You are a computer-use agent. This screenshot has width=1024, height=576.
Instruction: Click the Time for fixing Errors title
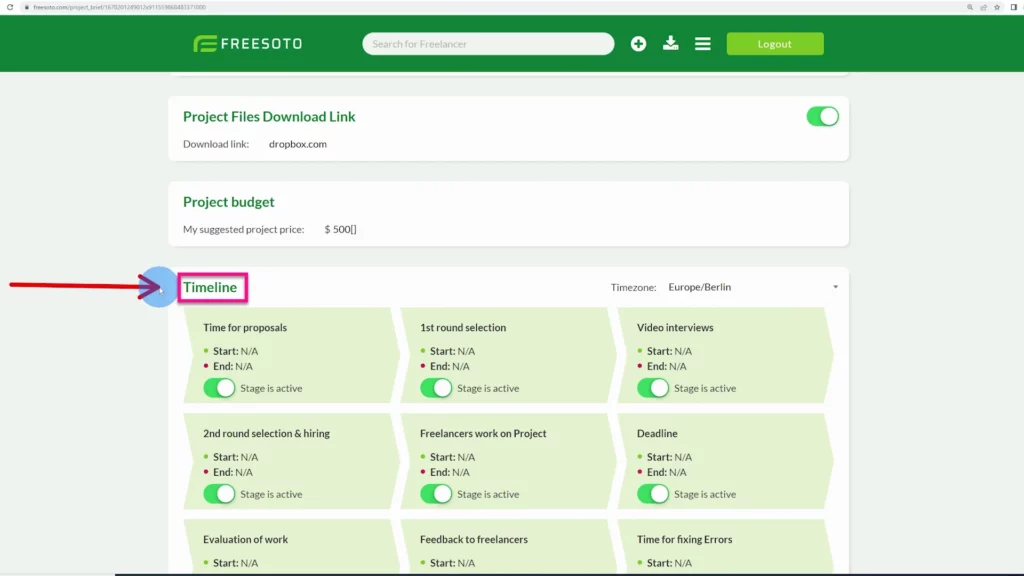pyautogui.click(x=684, y=539)
